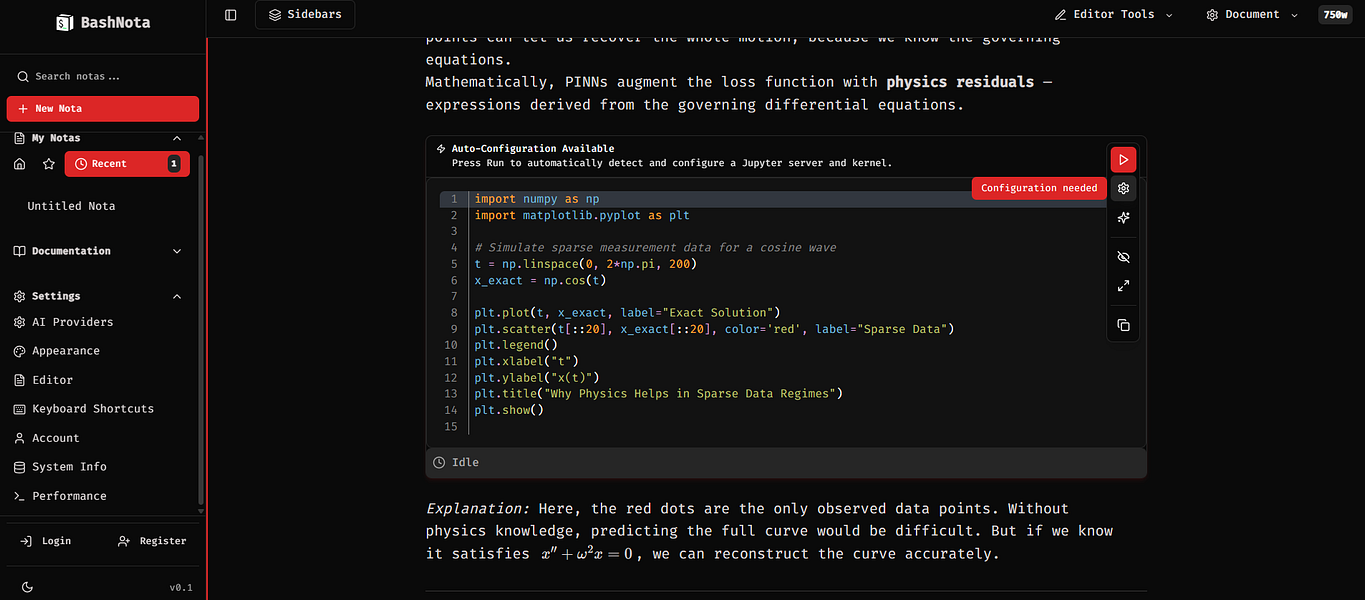Image resolution: width=1365 pixels, height=600 pixels.
Task: Click the sidebar vertical scrollbar
Action: point(202,330)
